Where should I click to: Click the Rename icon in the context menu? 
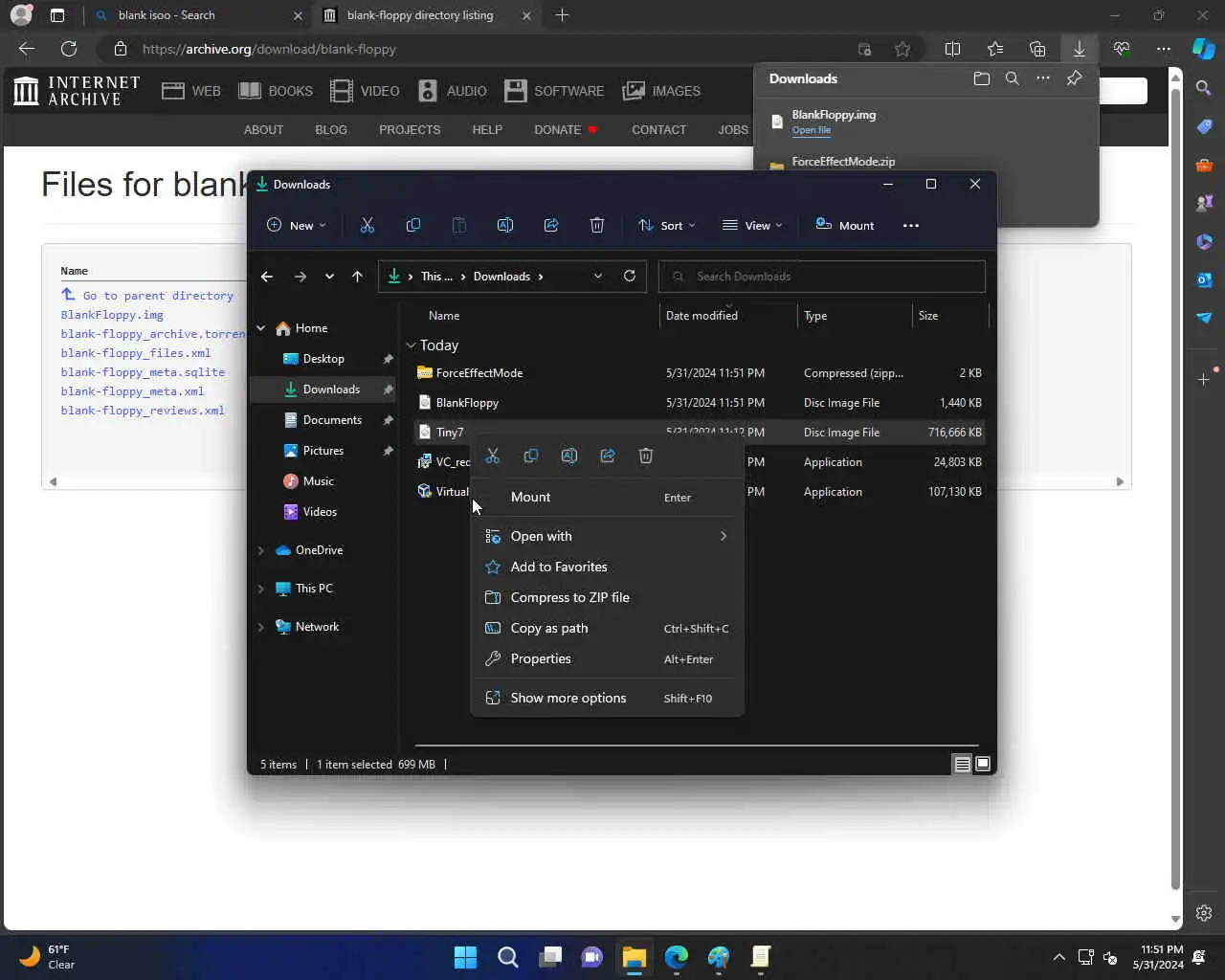pyautogui.click(x=569, y=456)
